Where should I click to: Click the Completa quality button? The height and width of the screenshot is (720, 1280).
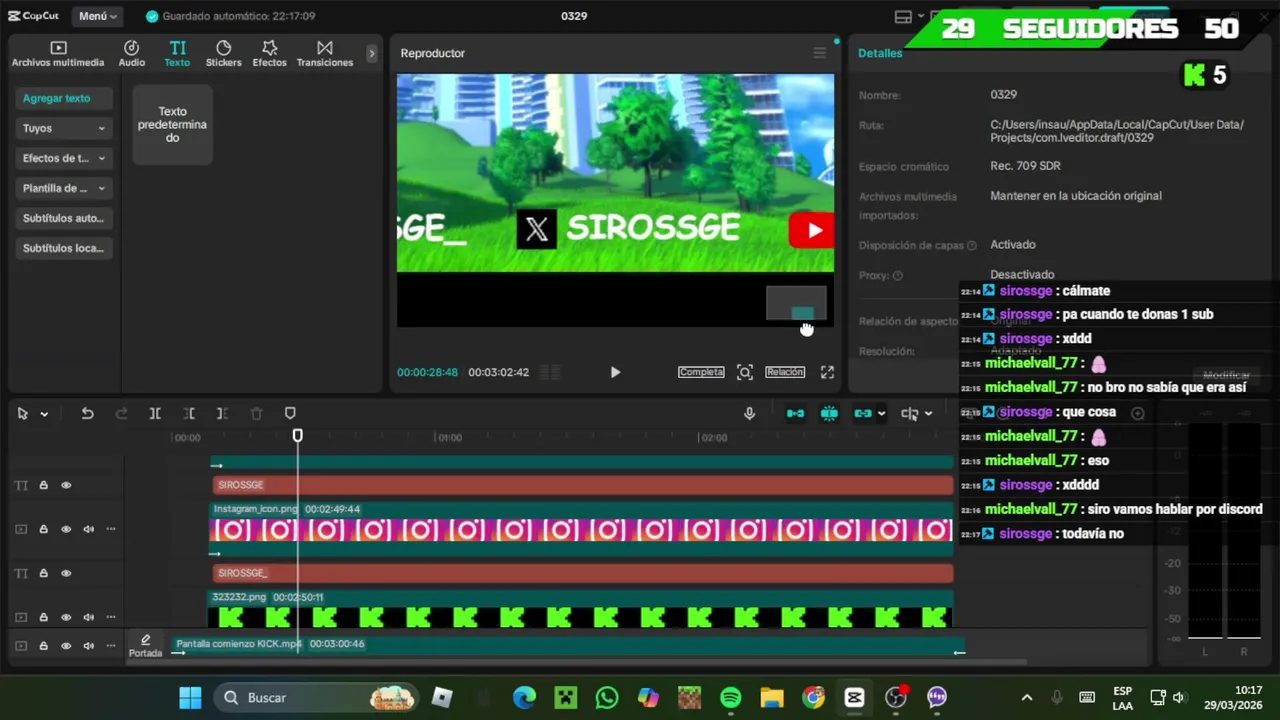701,372
